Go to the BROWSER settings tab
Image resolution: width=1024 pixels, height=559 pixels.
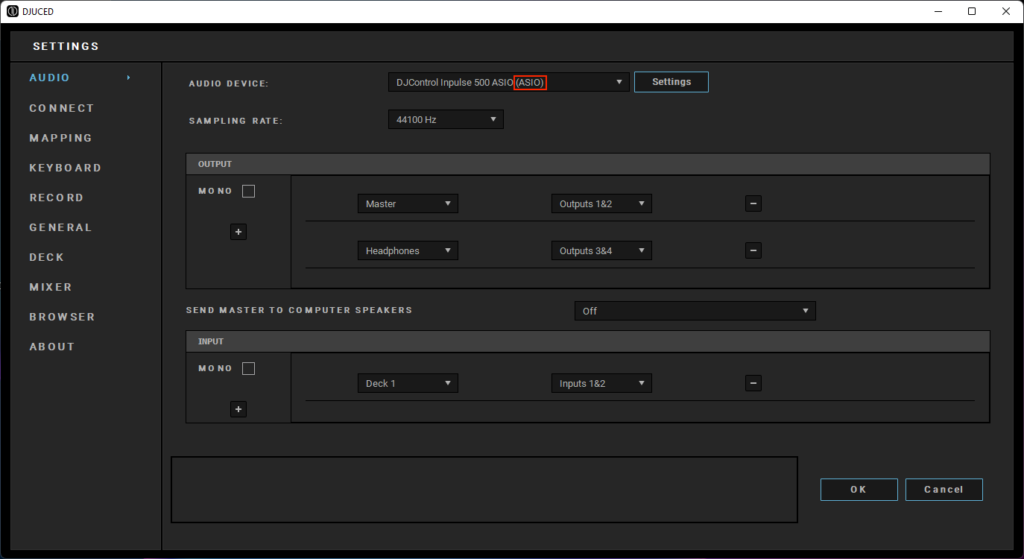(62, 317)
